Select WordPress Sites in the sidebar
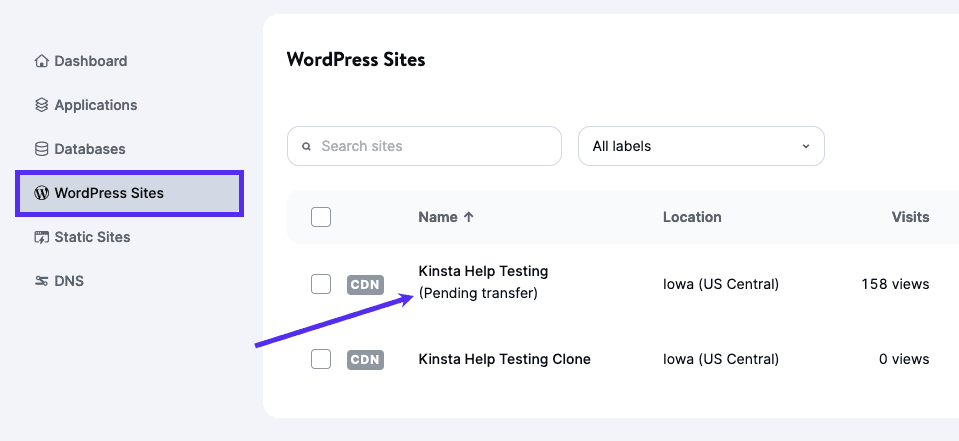Viewport: 959px width, 441px height. [x=130, y=193]
